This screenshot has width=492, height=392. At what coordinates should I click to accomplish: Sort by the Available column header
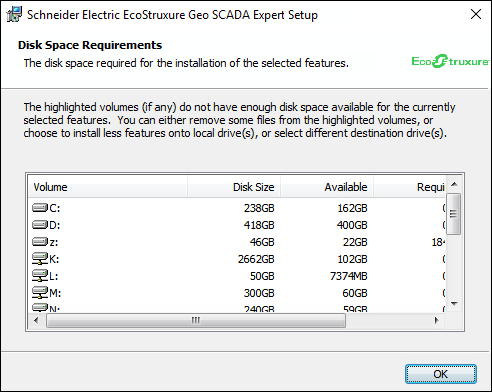[x=327, y=187]
